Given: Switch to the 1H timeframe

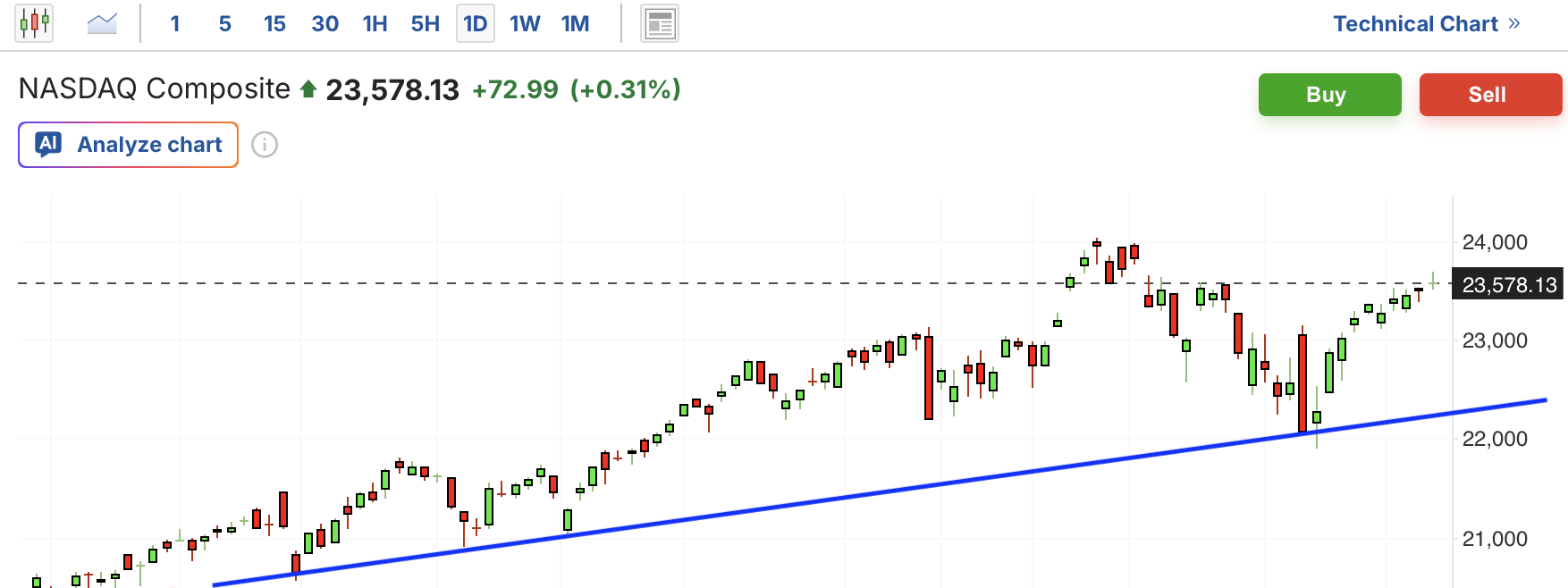Looking at the screenshot, I should (375, 24).
